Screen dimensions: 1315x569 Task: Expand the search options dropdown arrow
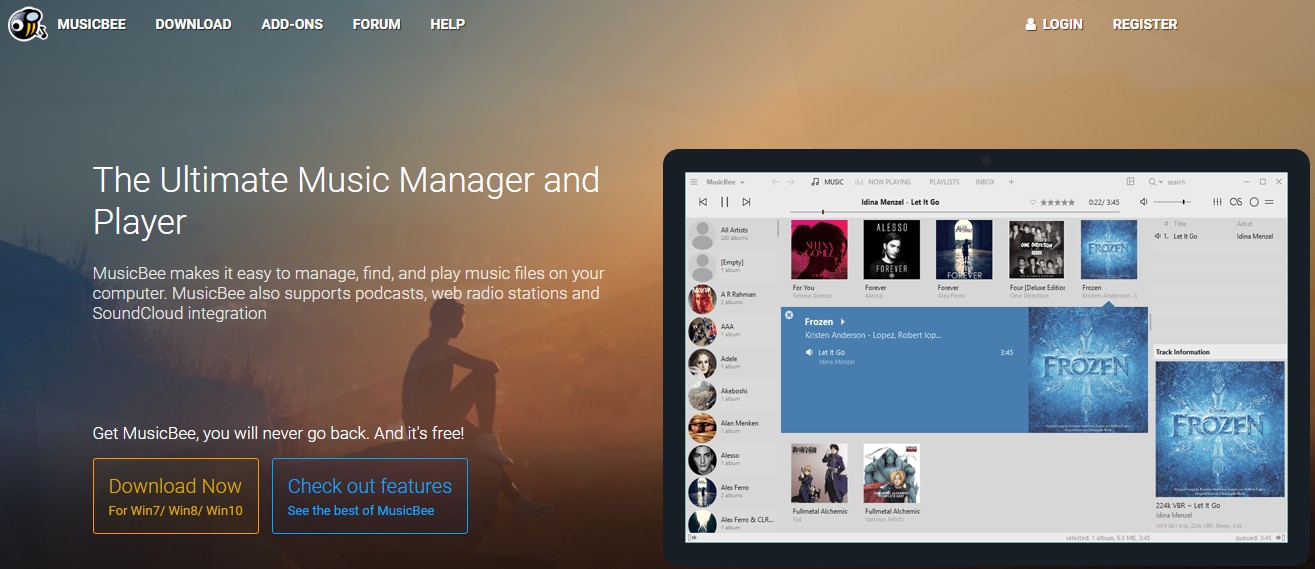pos(1161,182)
